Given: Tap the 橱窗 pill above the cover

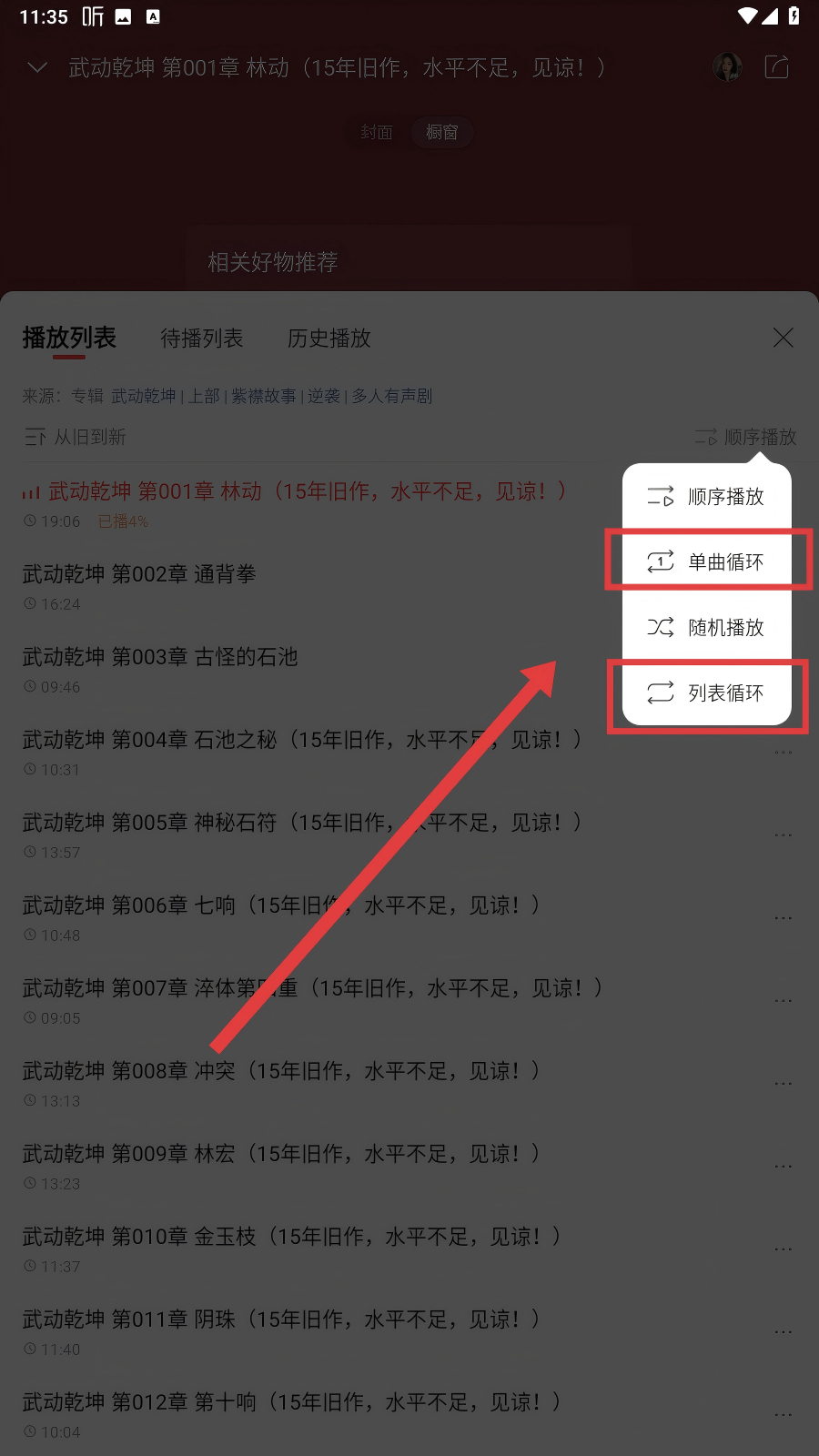Looking at the screenshot, I should [x=442, y=133].
